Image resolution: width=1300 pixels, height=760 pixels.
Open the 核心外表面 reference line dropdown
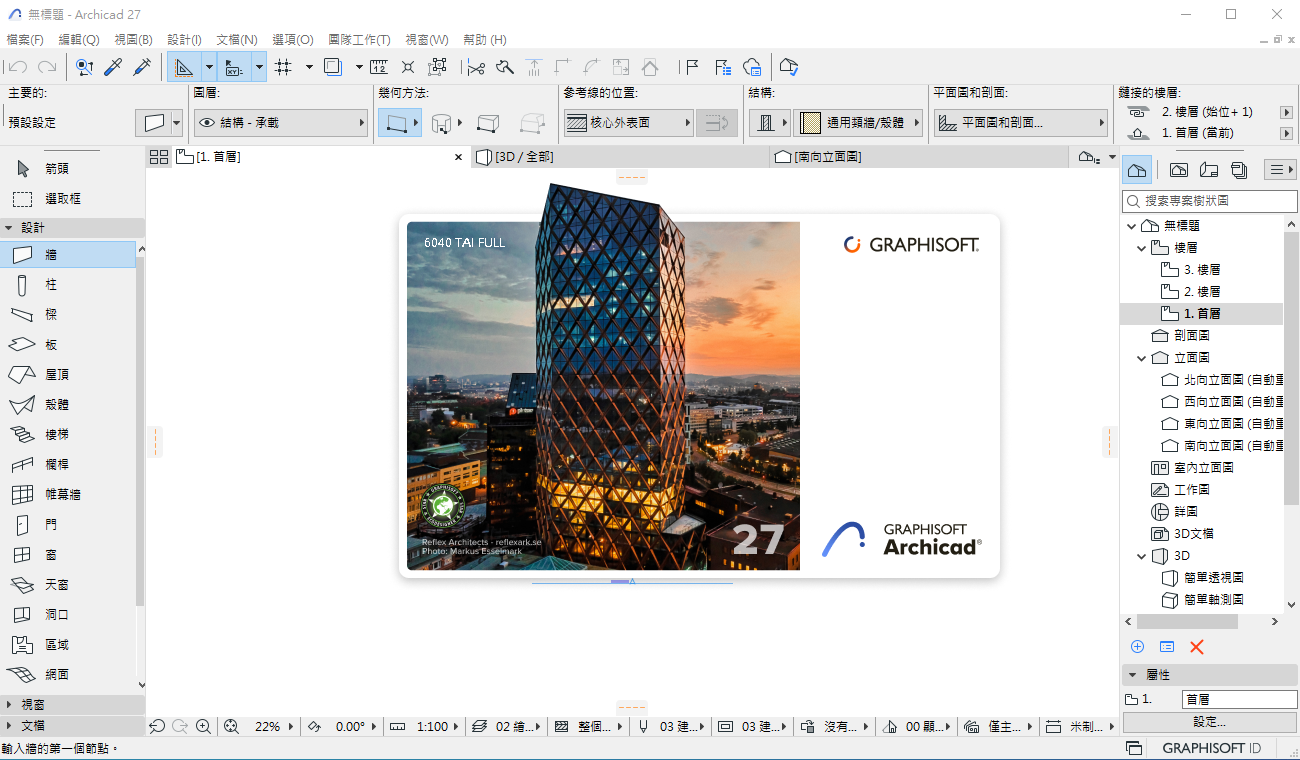click(x=628, y=123)
